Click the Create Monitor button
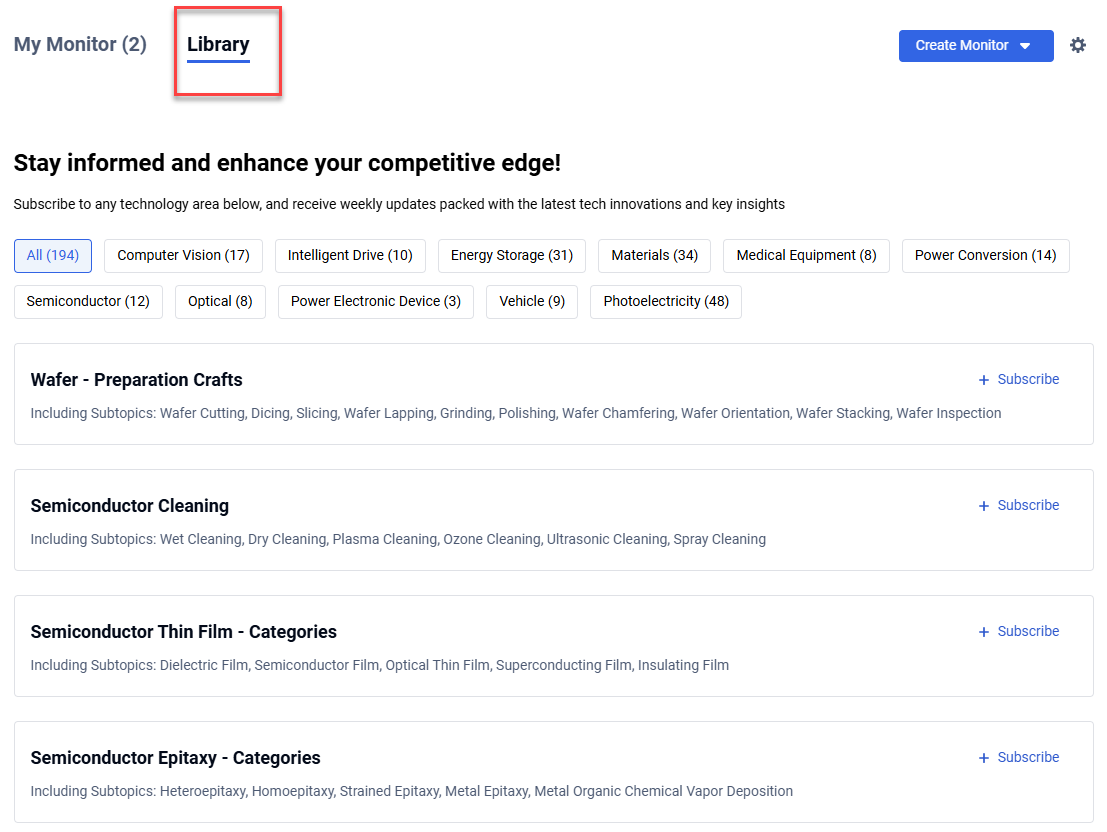 point(962,45)
